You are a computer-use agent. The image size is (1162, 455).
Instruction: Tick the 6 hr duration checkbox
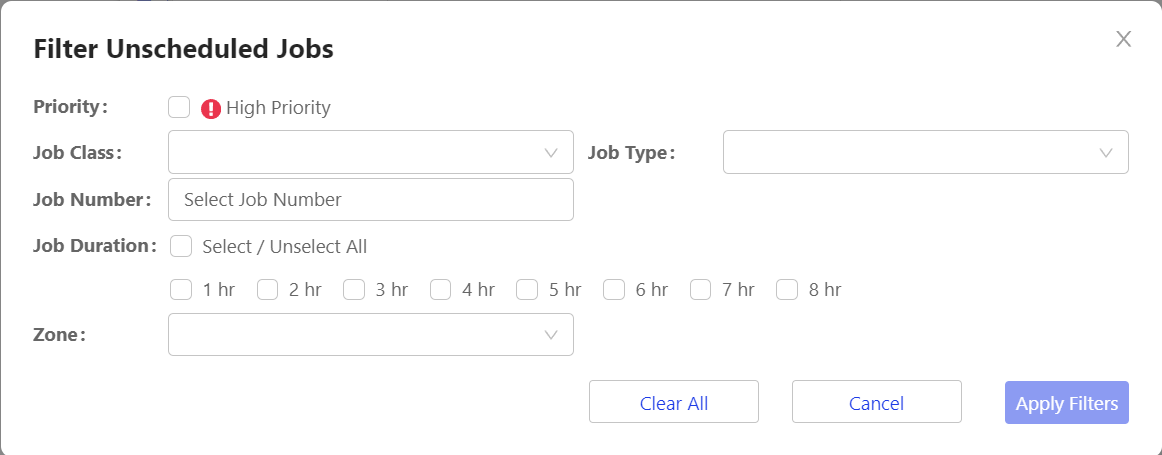pos(614,289)
